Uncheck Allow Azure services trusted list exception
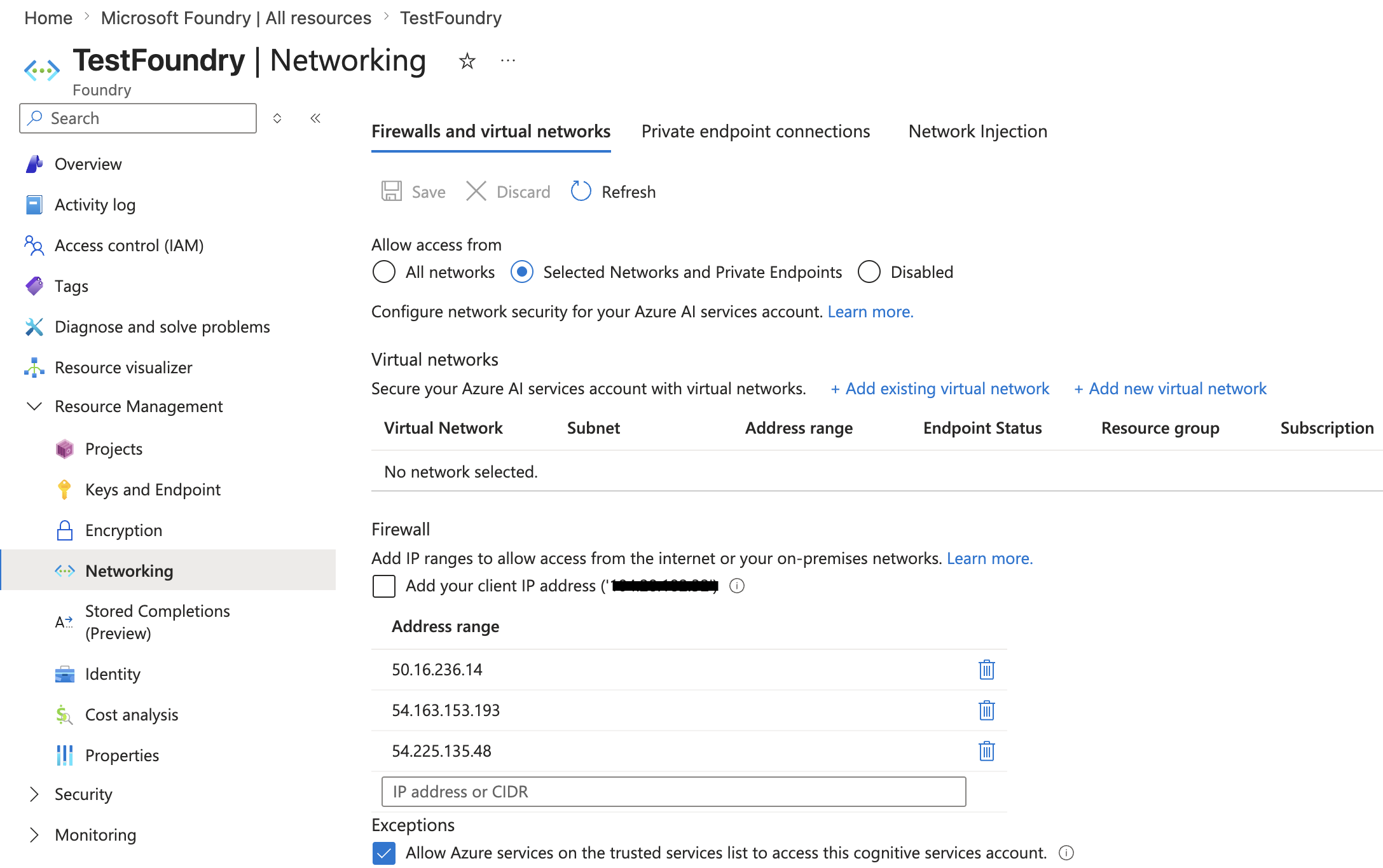The width and height of the screenshot is (1383, 868). click(x=384, y=853)
